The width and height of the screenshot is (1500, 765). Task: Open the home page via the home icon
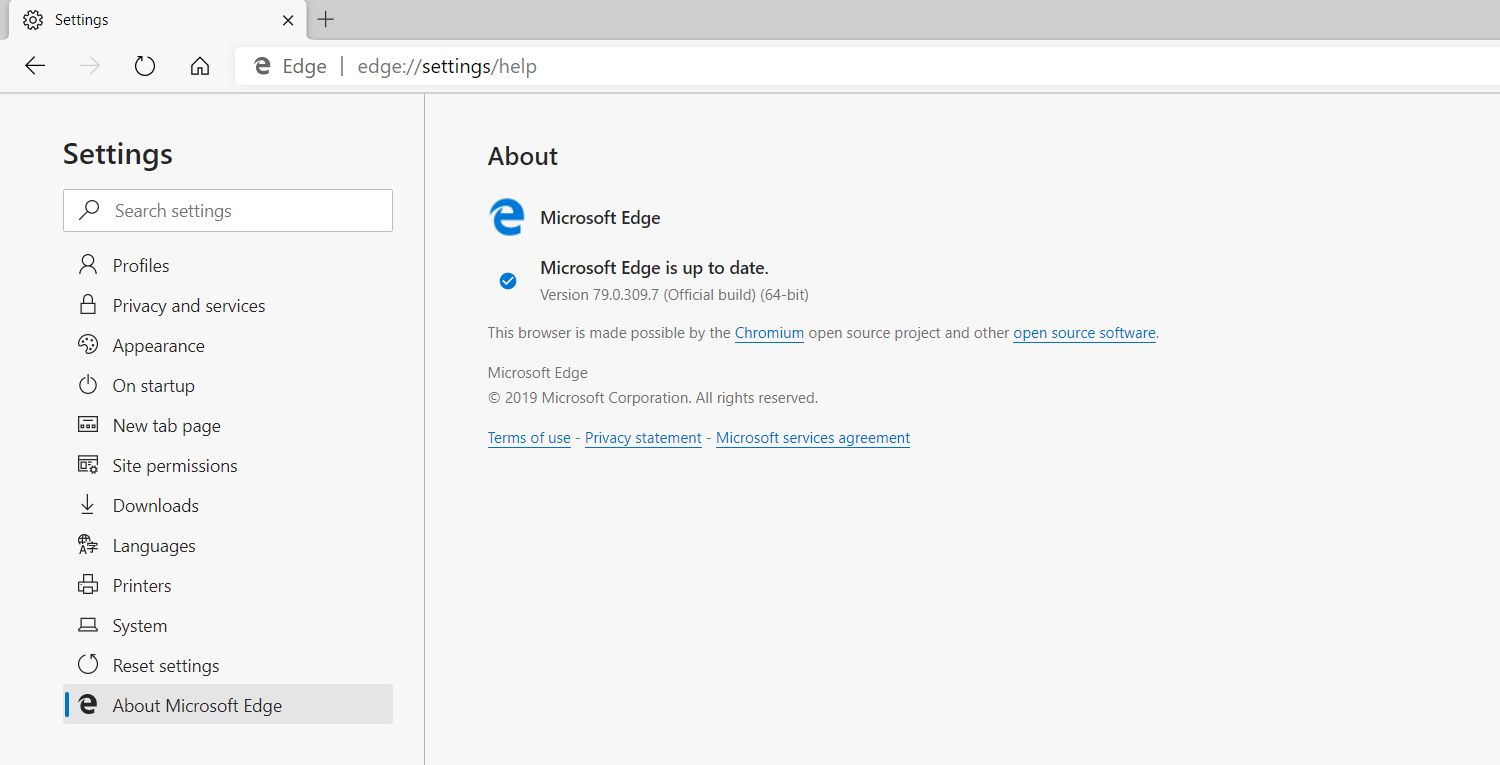[x=199, y=65]
